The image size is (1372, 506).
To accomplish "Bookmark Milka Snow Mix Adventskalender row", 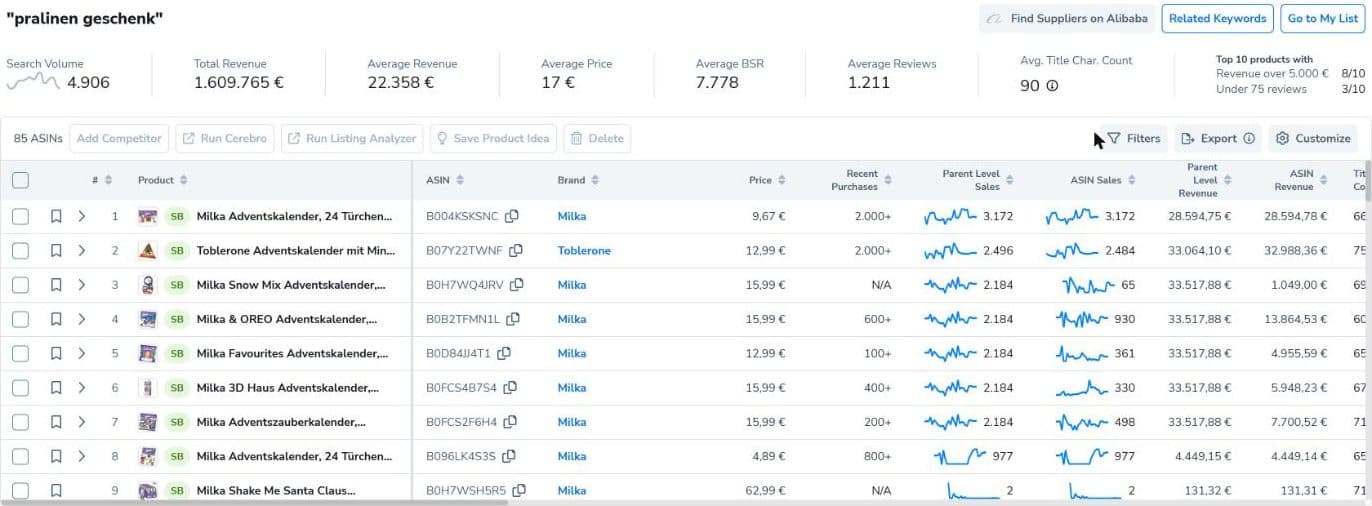I will tap(56, 285).
